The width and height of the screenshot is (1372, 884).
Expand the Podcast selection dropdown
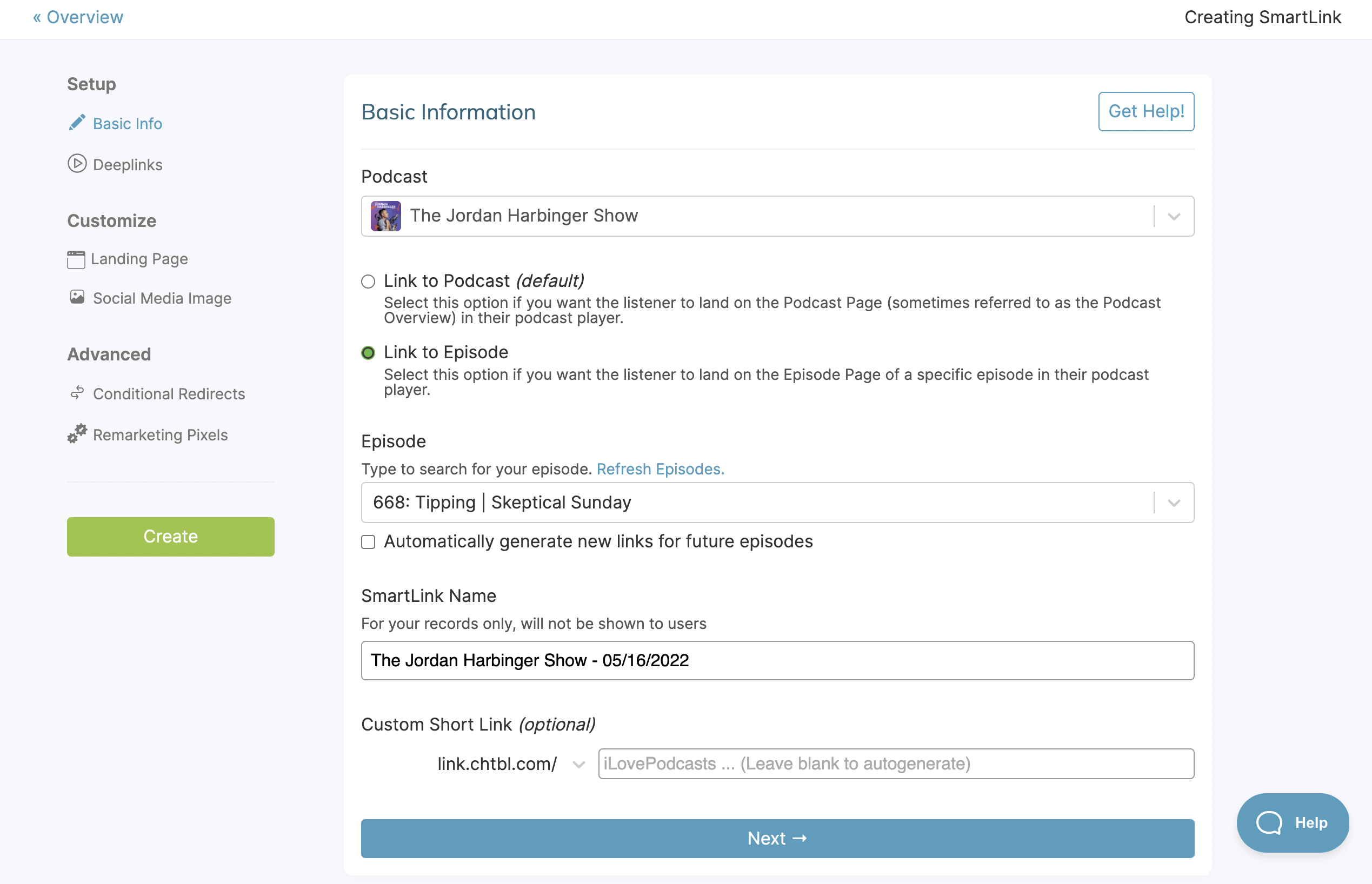1173,216
